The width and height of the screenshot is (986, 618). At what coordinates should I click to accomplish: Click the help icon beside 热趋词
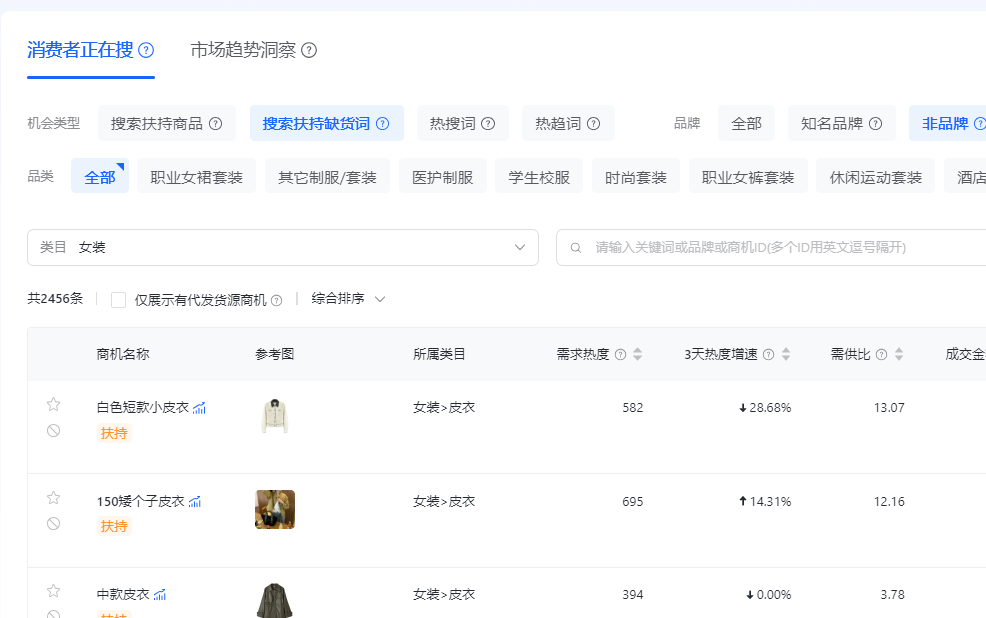click(595, 123)
